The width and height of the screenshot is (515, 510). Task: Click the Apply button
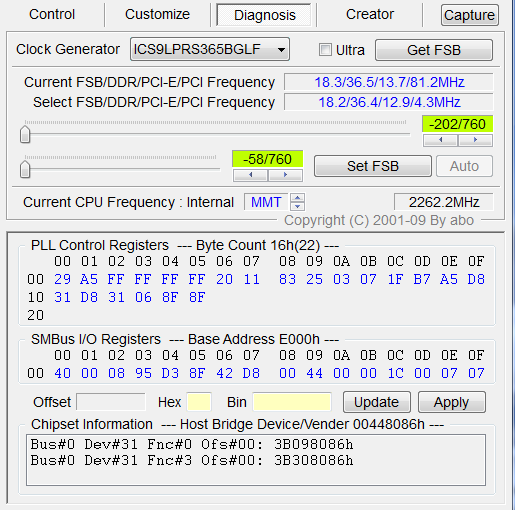point(452,402)
